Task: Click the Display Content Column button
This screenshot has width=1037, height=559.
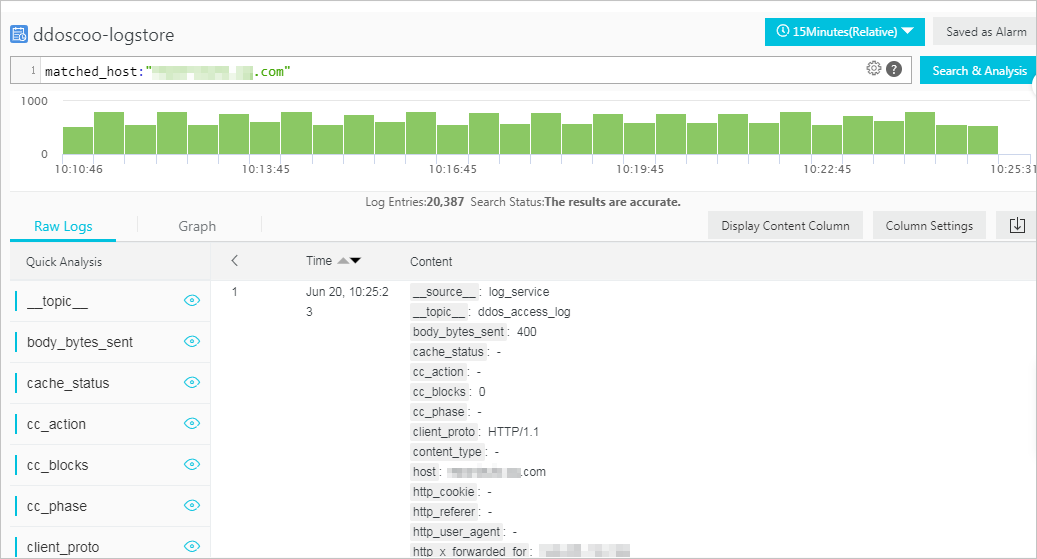Action: point(785,226)
